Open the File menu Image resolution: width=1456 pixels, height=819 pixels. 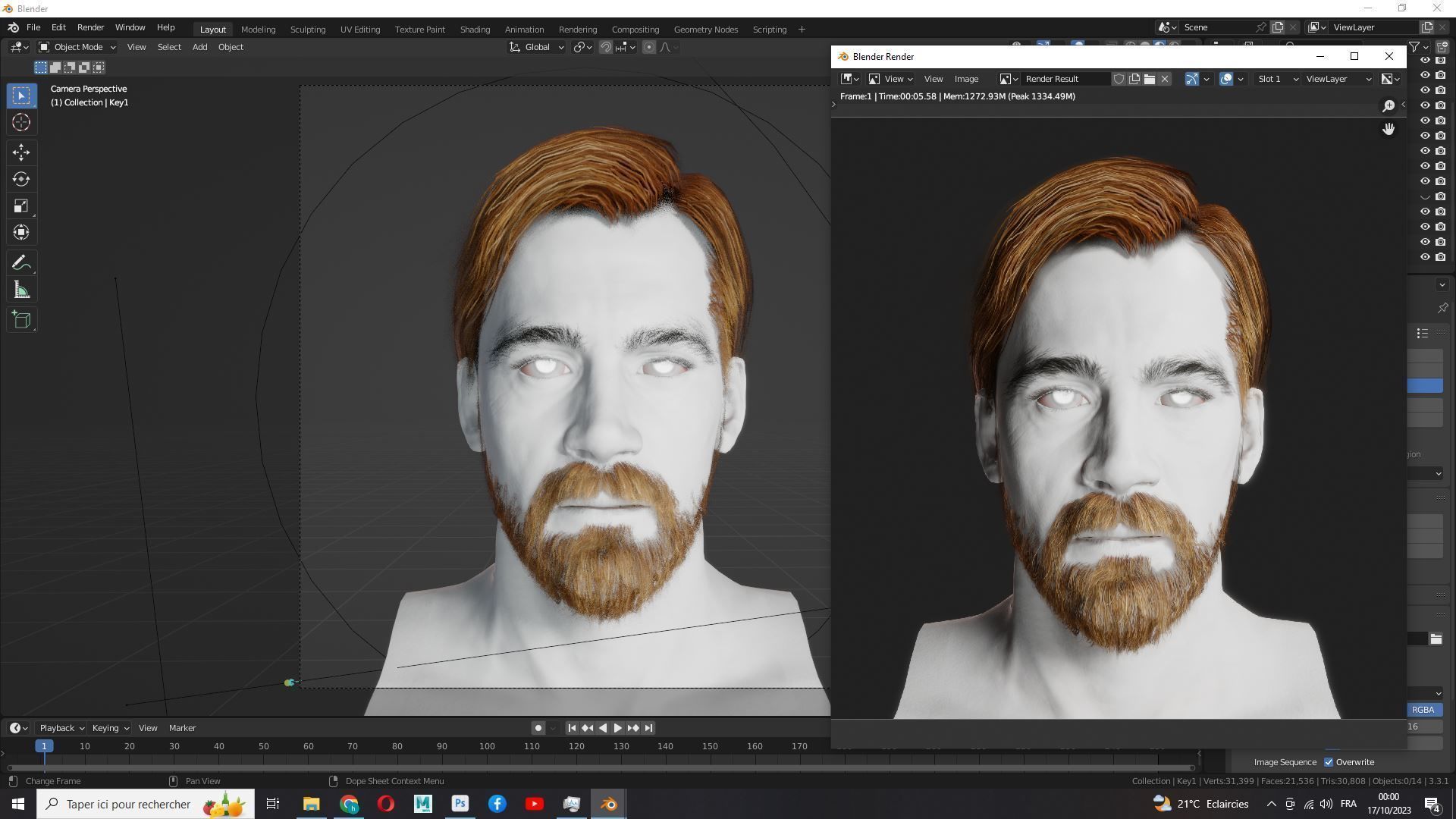click(x=33, y=27)
